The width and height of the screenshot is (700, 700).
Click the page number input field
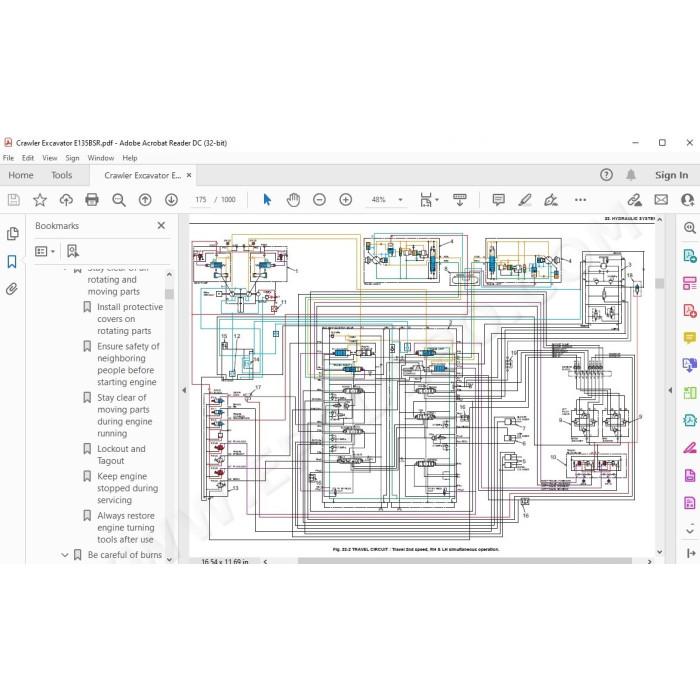coord(200,200)
